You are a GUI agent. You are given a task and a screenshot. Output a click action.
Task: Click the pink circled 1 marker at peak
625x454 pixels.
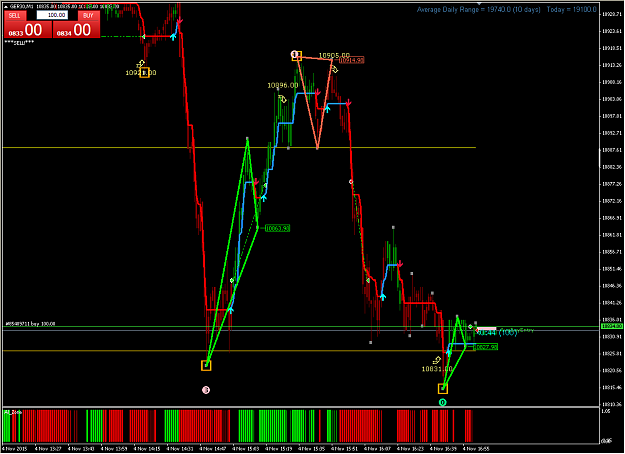click(x=294, y=53)
